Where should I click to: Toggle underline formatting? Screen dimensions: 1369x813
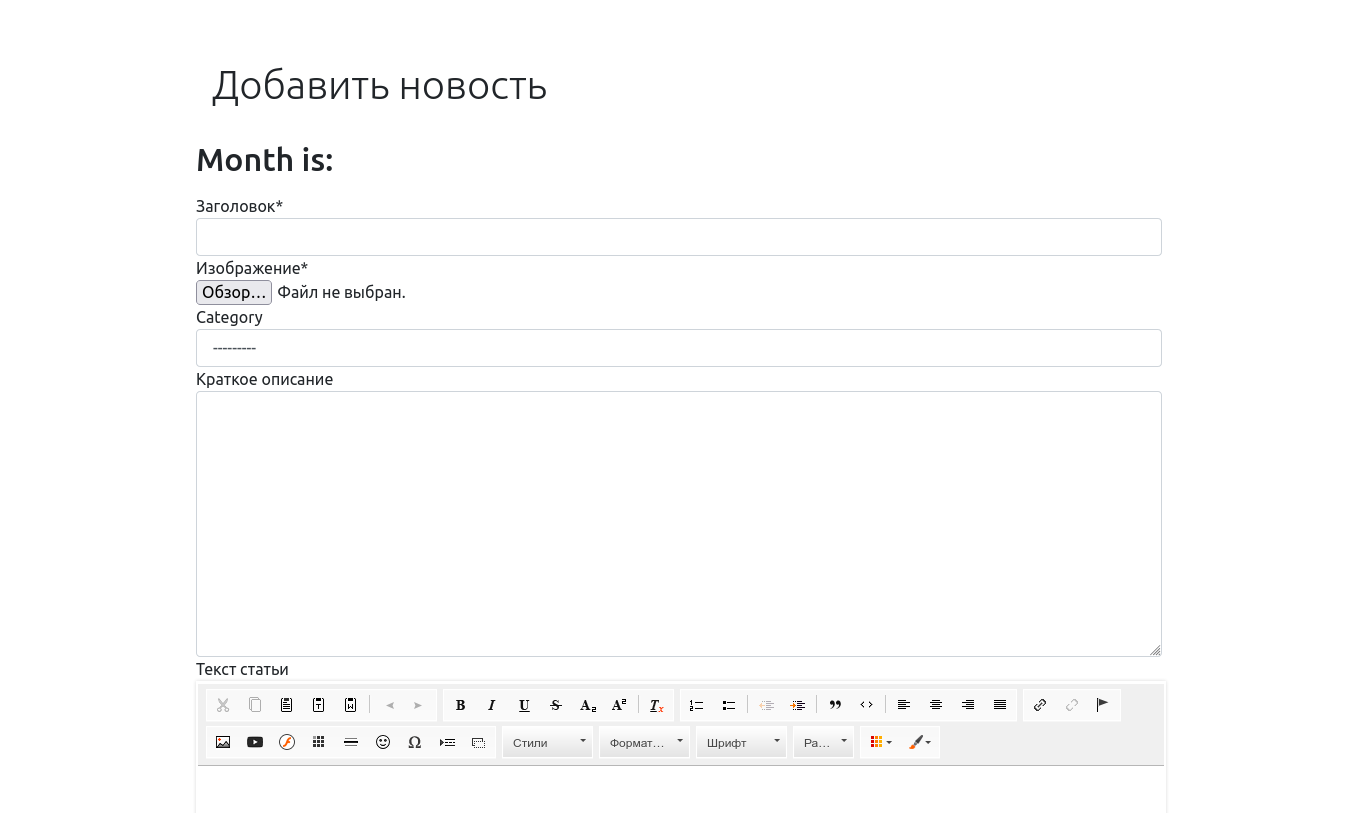point(524,705)
